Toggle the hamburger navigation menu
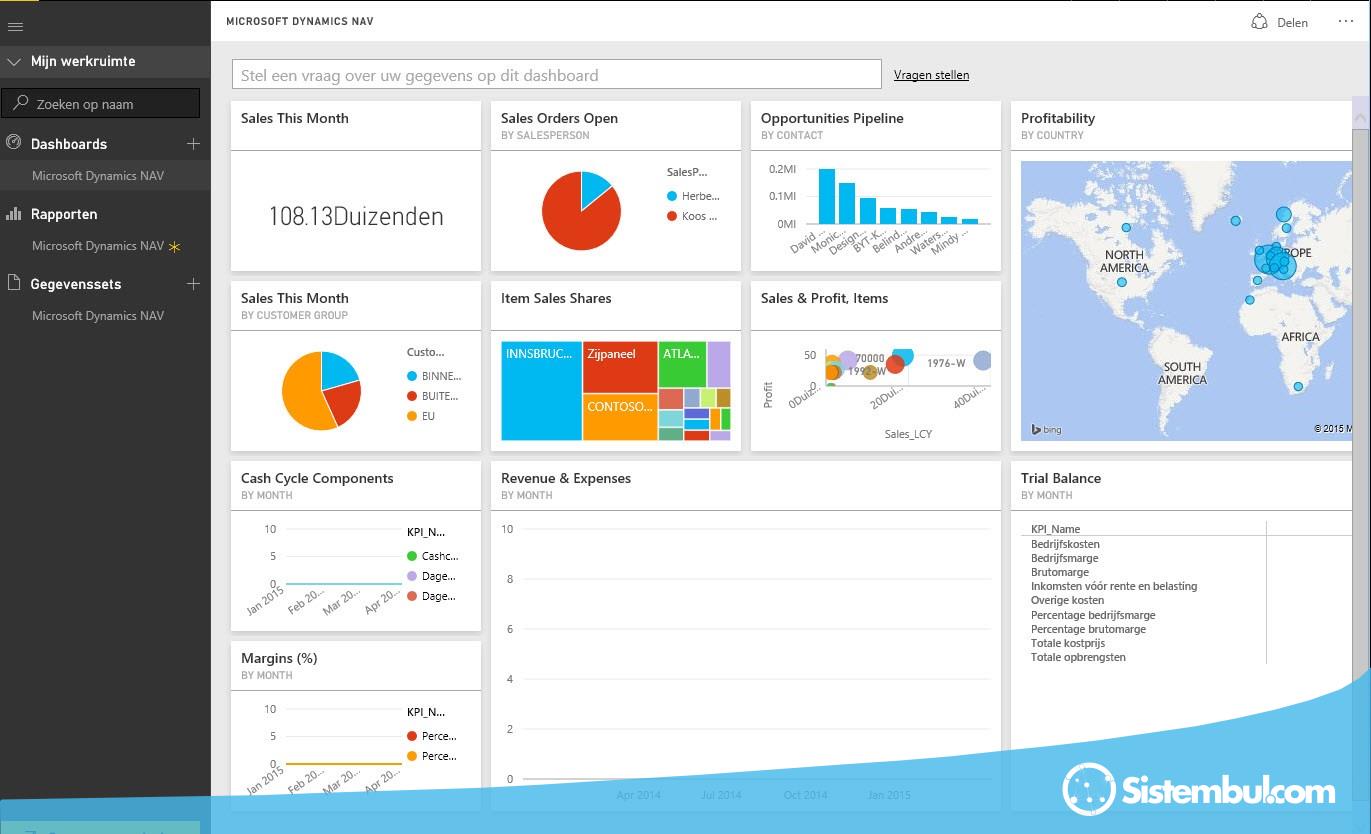This screenshot has width=1371, height=834. pyautogui.click(x=15, y=26)
